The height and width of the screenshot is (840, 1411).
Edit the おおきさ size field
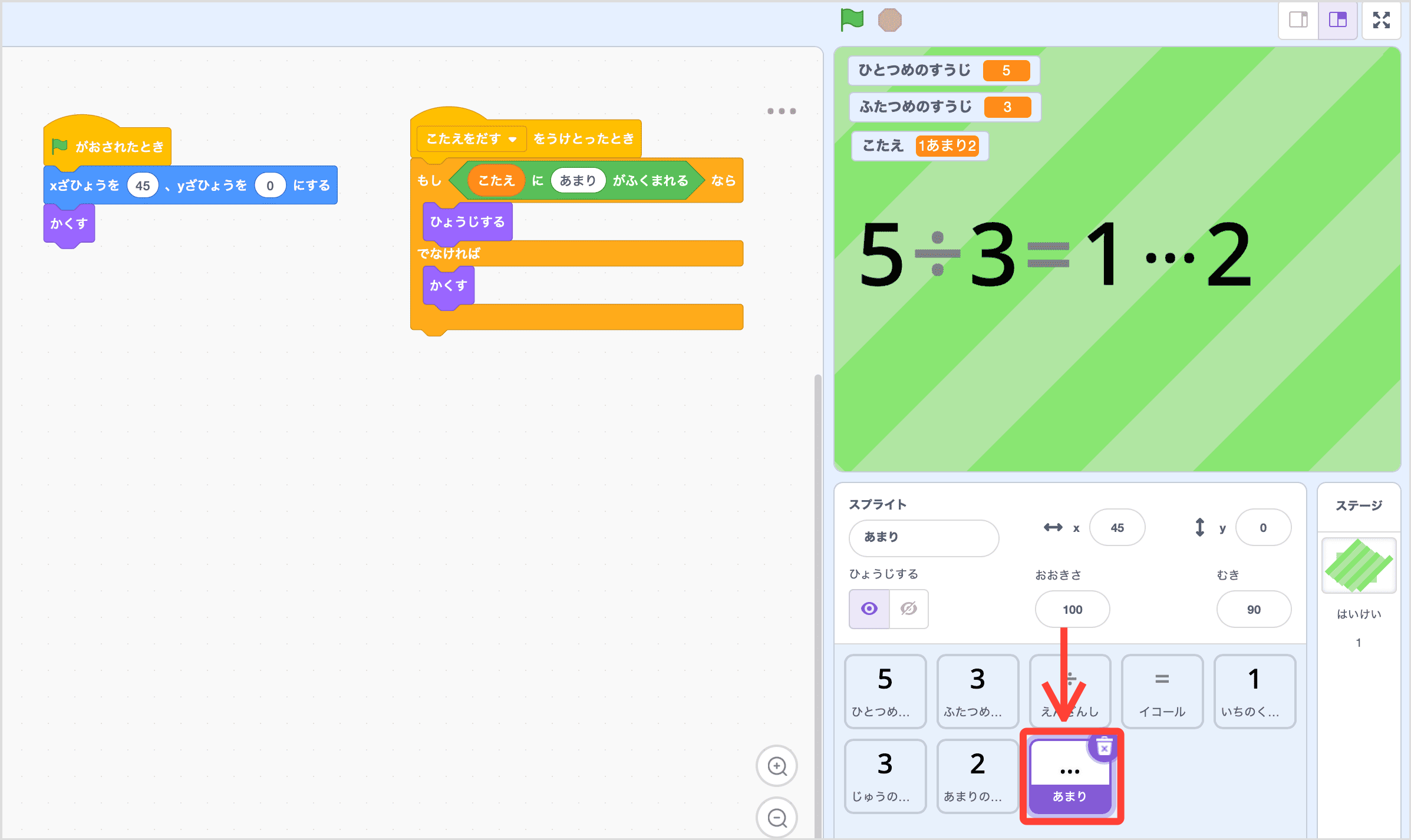pos(1072,610)
